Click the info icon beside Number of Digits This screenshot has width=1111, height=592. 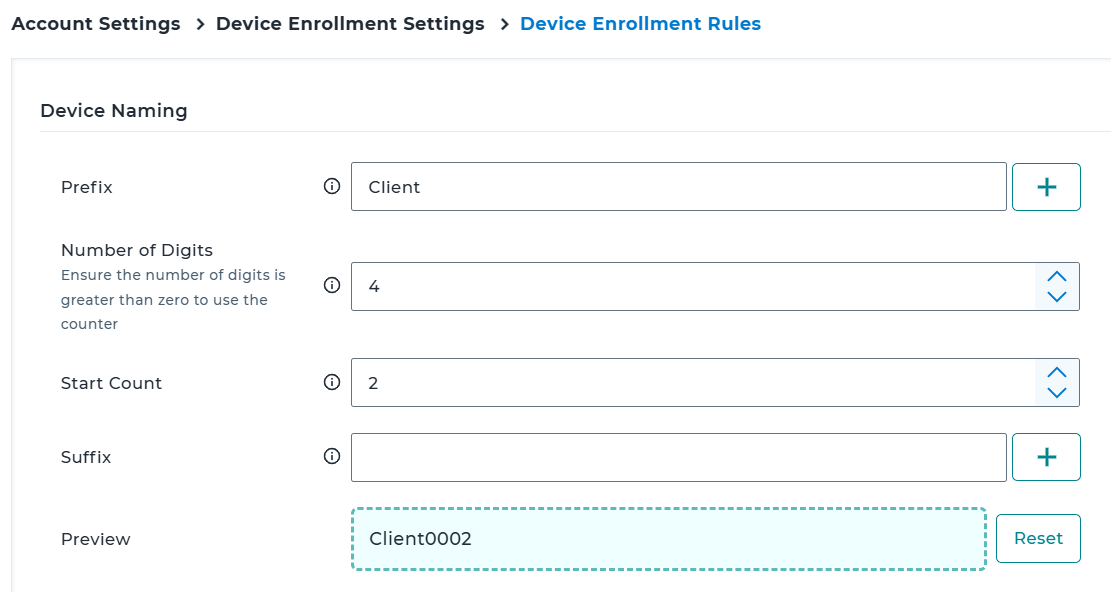[x=332, y=286]
